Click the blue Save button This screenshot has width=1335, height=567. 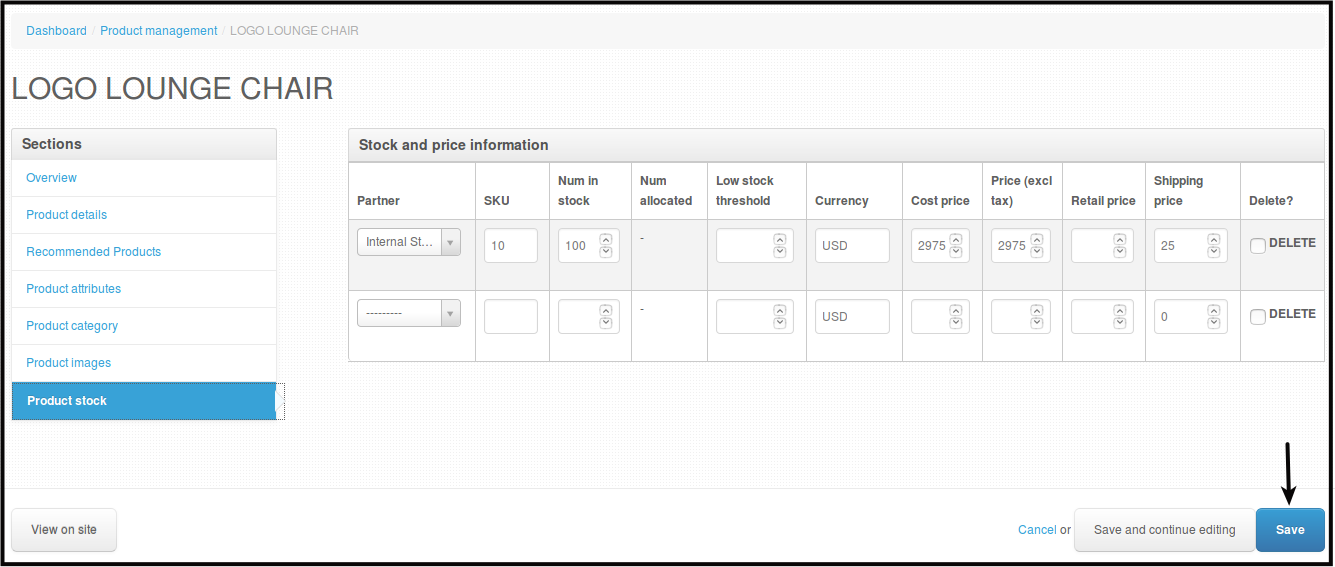click(x=1290, y=530)
